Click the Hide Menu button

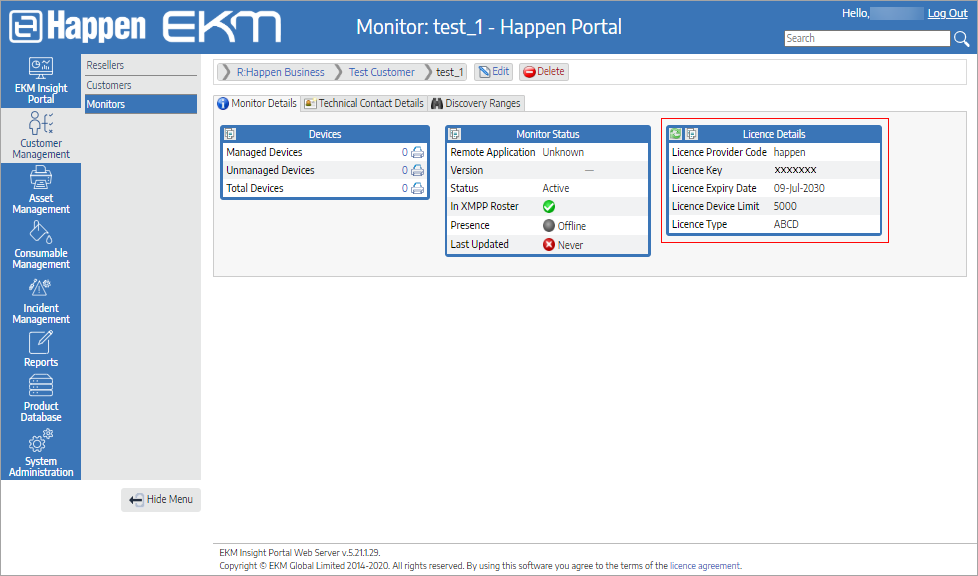tap(161, 499)
